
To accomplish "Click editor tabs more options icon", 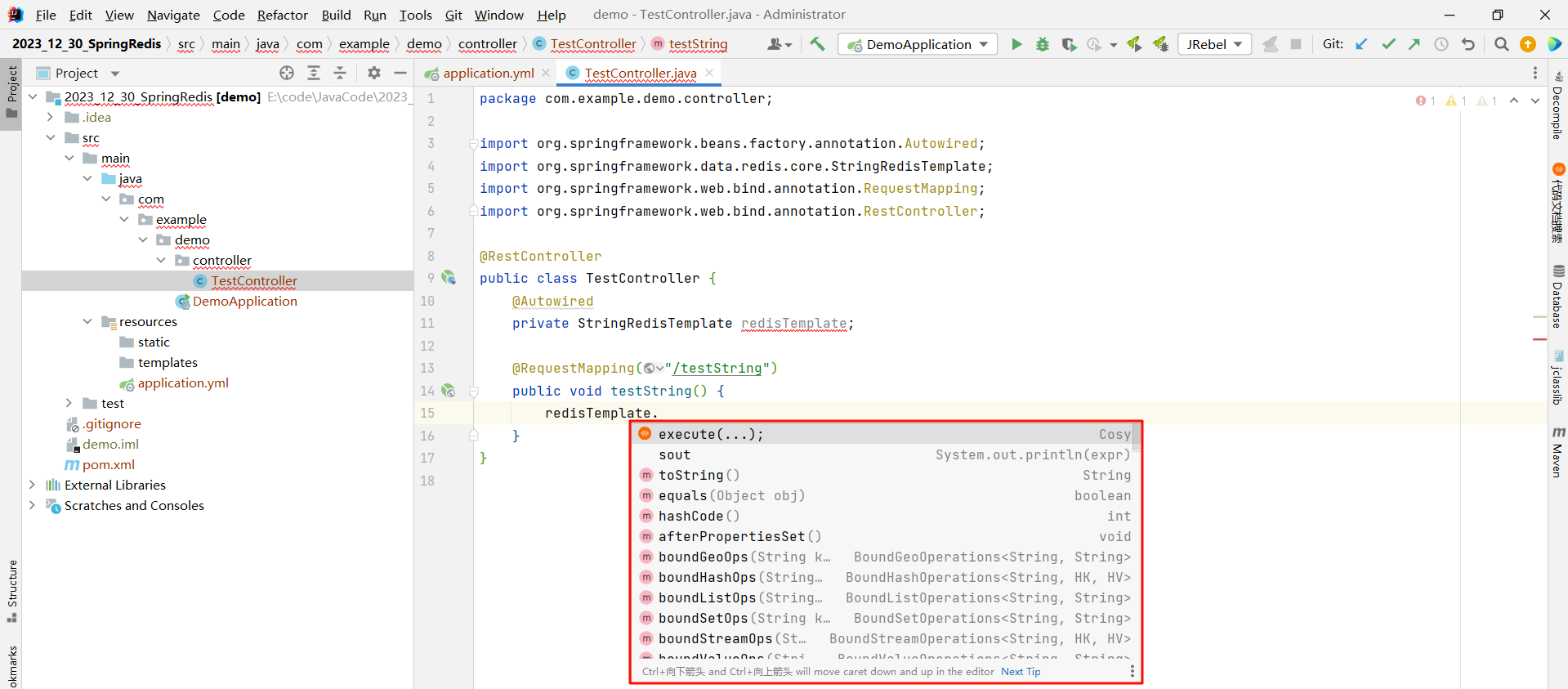I will pyautogui.click(x=1535, y=73).
